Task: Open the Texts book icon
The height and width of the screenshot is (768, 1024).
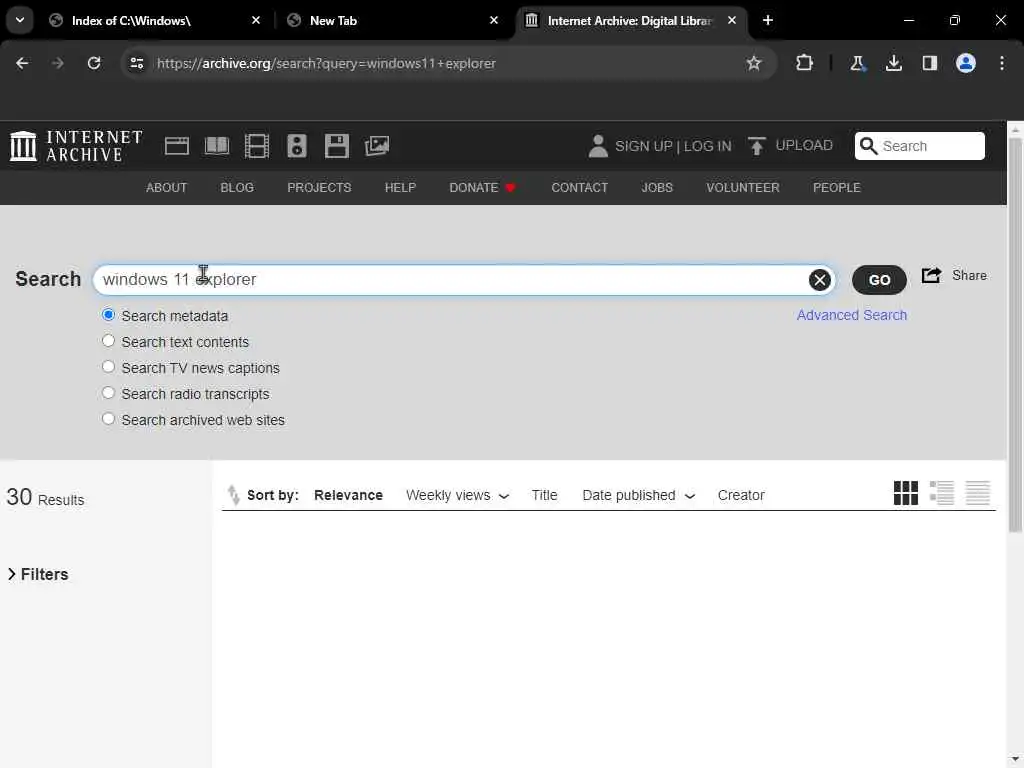Action: click(217, 146)
